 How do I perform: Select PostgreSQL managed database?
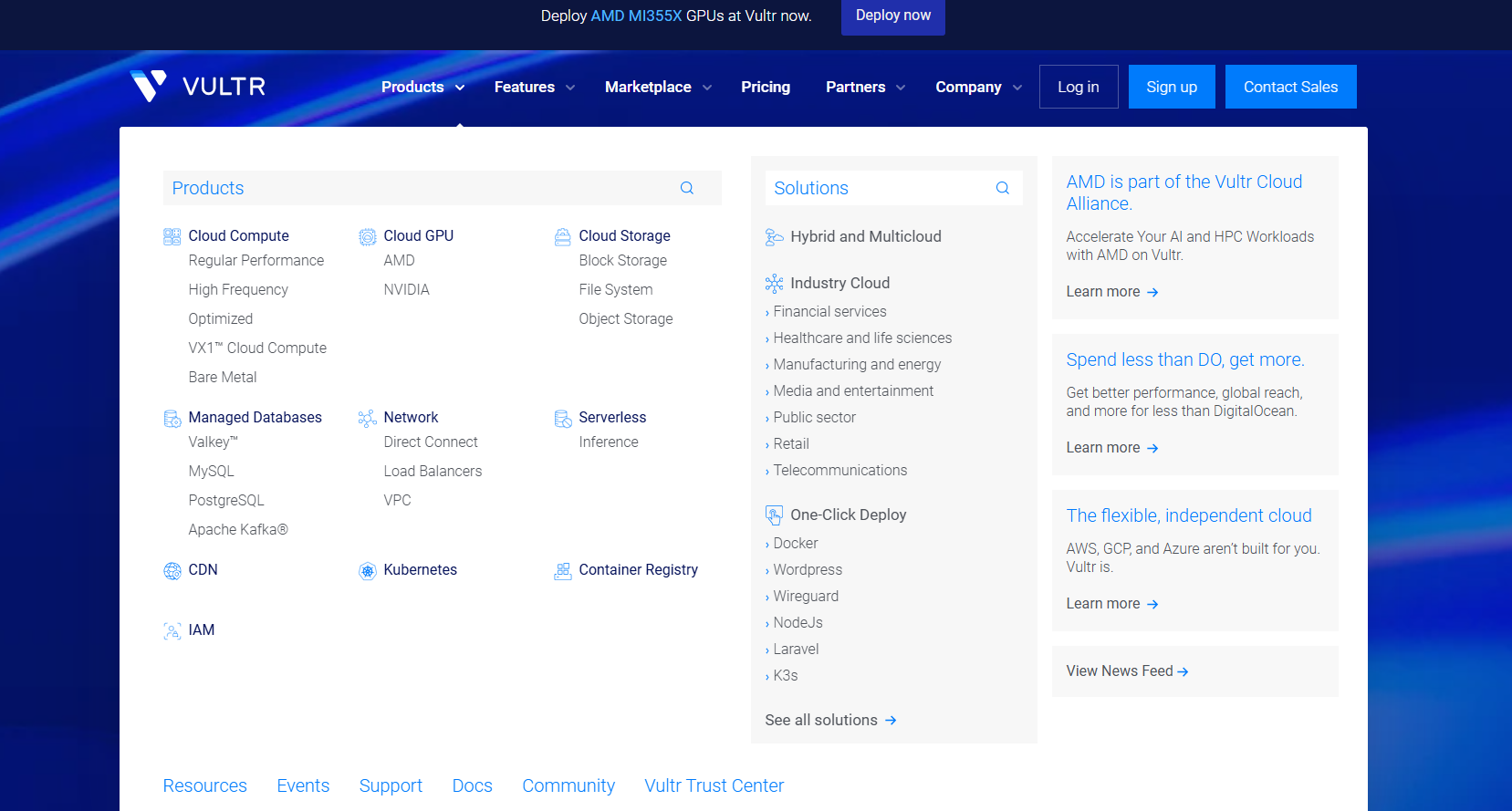point(226,500)
